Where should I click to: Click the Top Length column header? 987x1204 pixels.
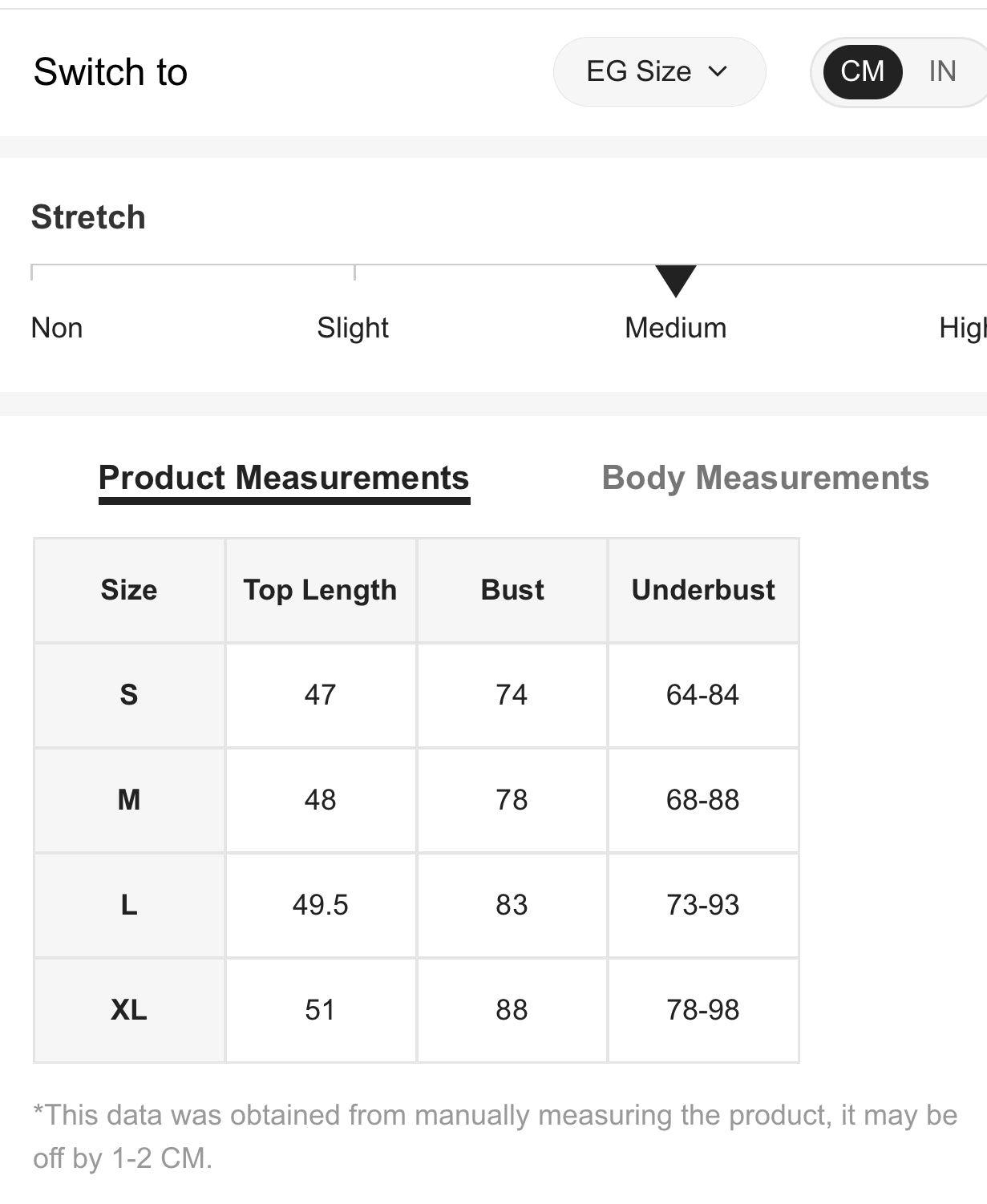tap(320, 590)
